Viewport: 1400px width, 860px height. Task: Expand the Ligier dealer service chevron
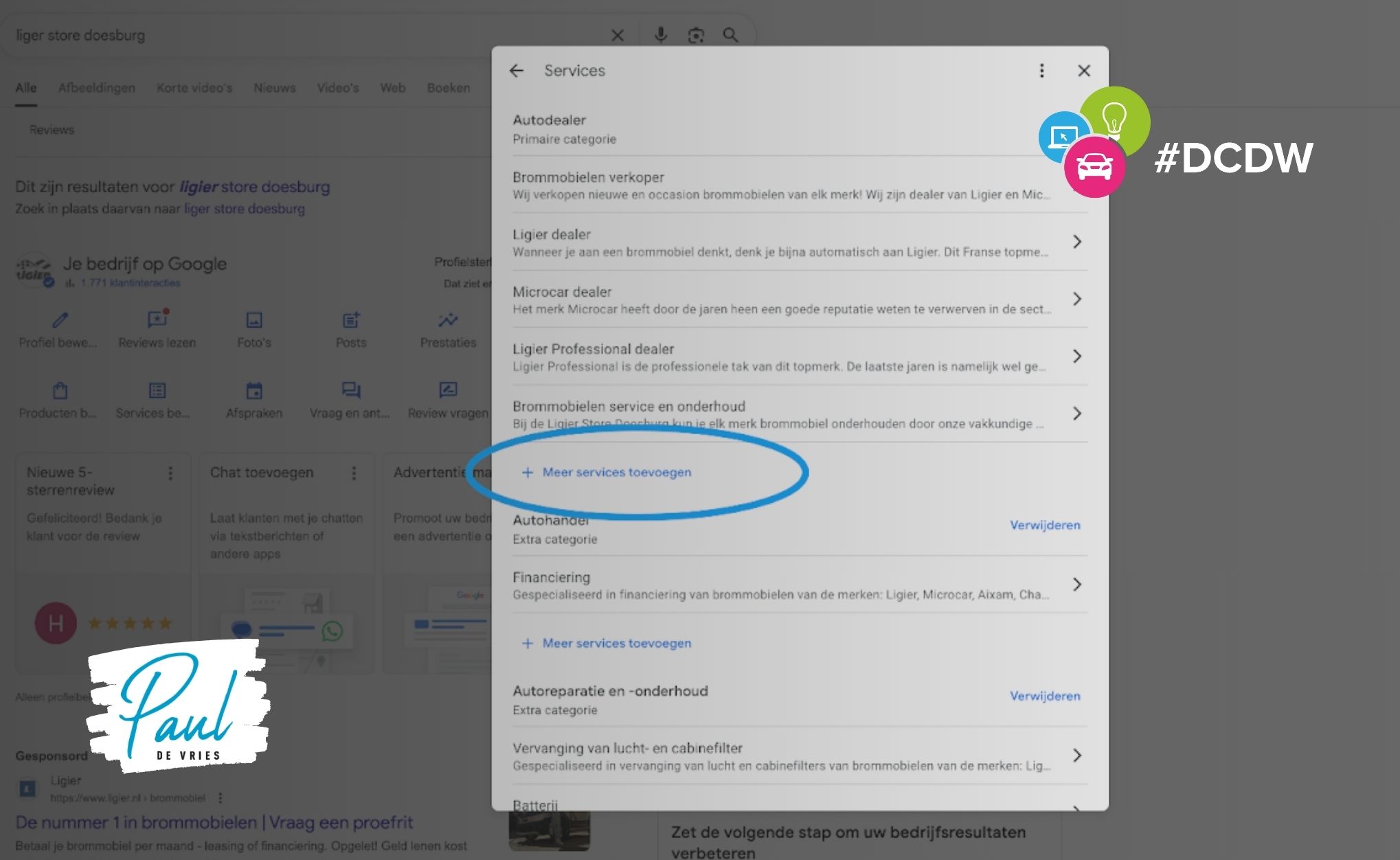[x=1076, y=242]
